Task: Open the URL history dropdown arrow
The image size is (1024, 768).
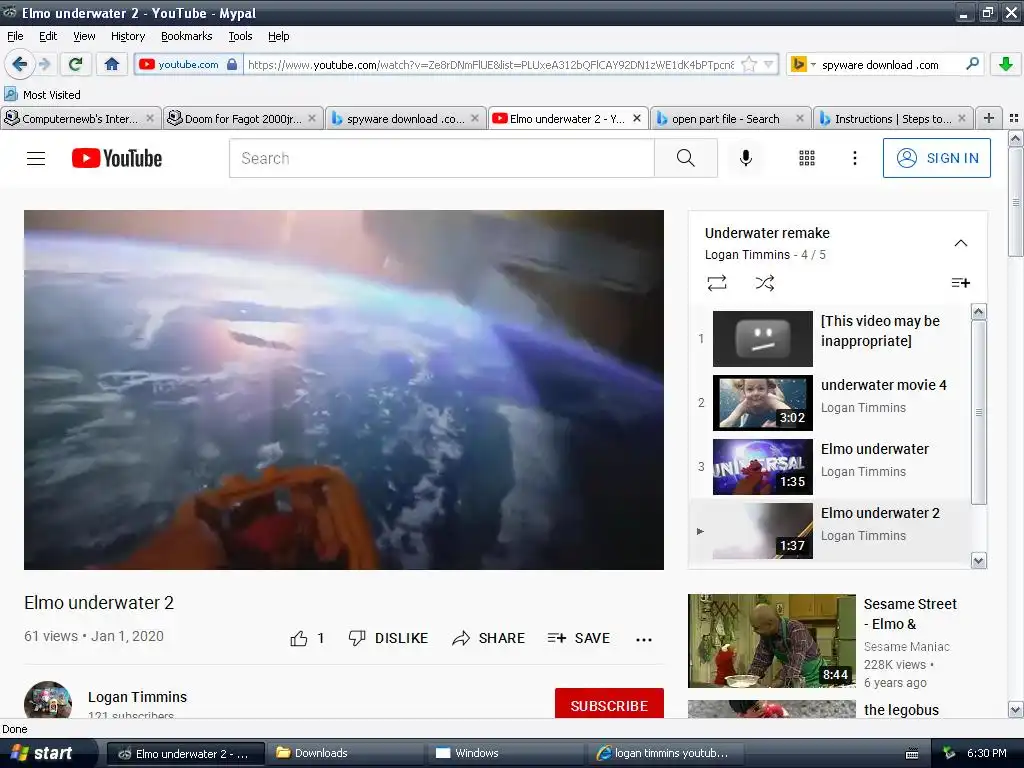Action: tap(769, 64)
